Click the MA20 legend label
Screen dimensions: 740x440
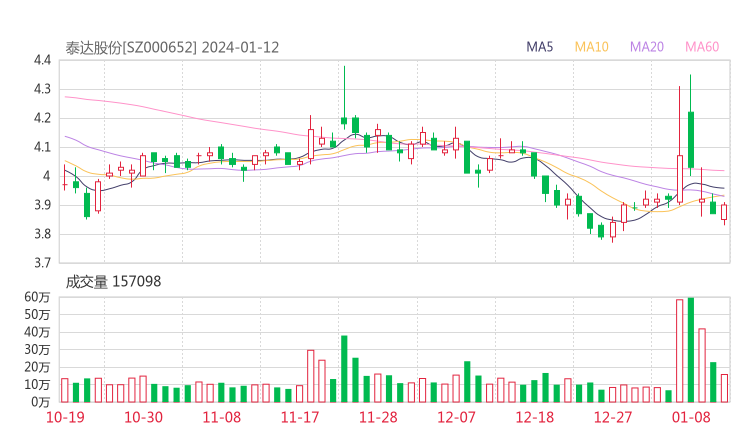coord(647,47)
